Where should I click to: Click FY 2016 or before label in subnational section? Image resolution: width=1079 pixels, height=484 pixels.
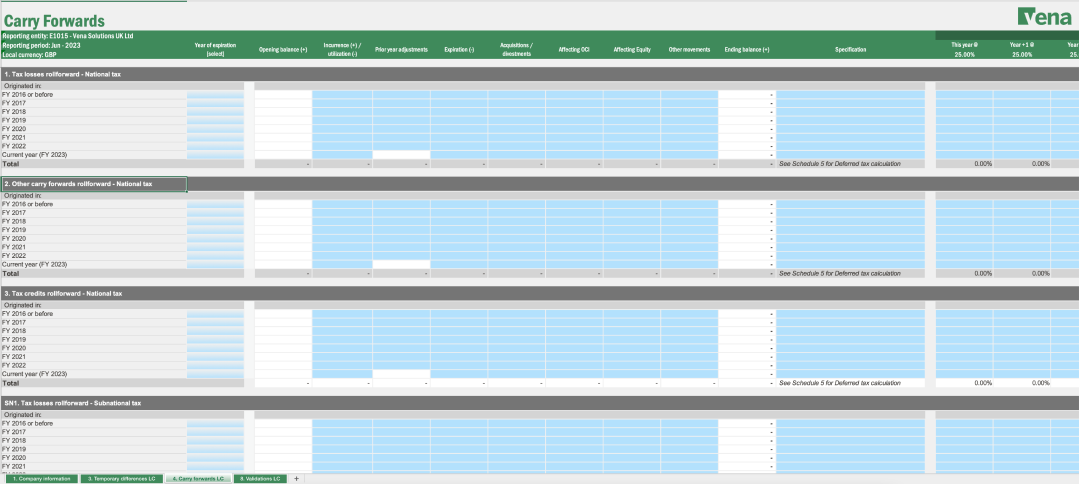point(28,423)
